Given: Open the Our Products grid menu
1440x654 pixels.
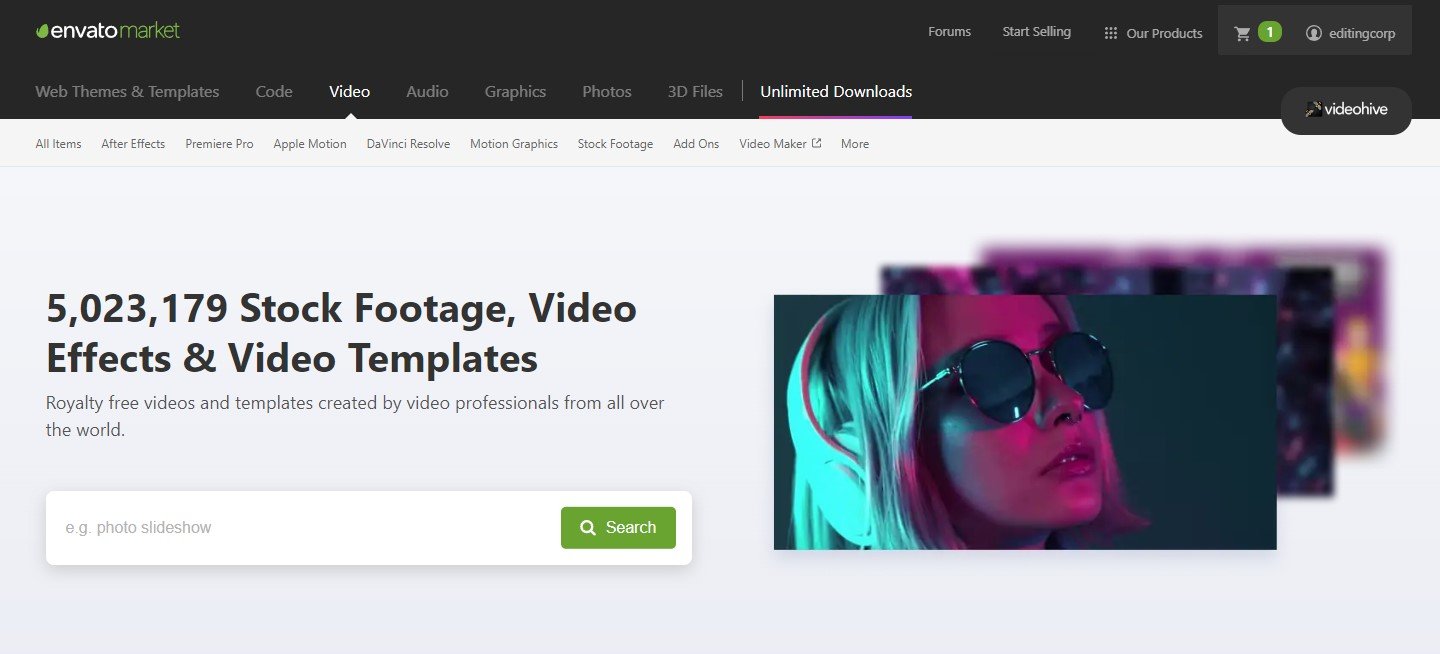Looking at the screenshot, I should (1152, 33).
